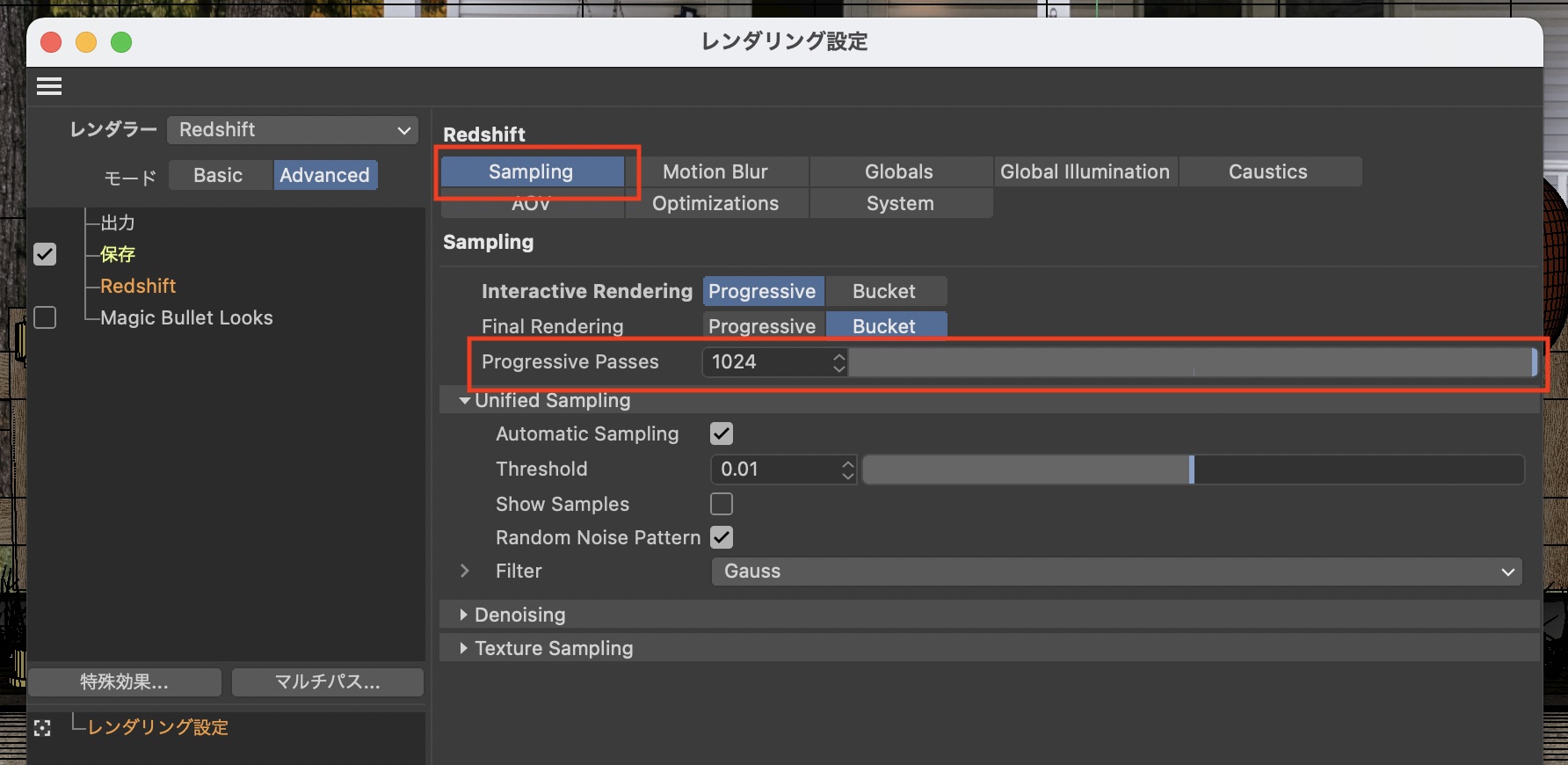Screen dimensions: 1568x765
Task: Open the レンダラー Redshift dropdown
Action: tap(293, 130)
